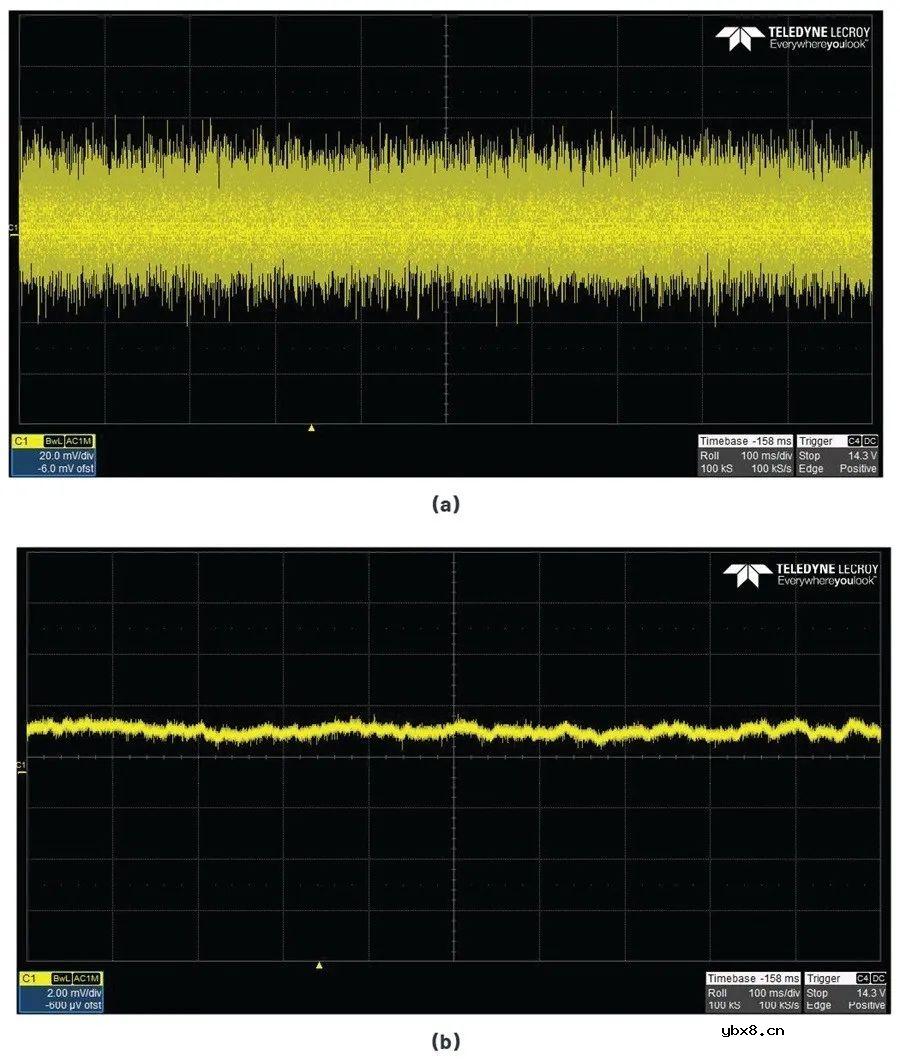Click the C4 trigger source badge in bottom scope
The image size is (900, 1061).
pos(861,978)
